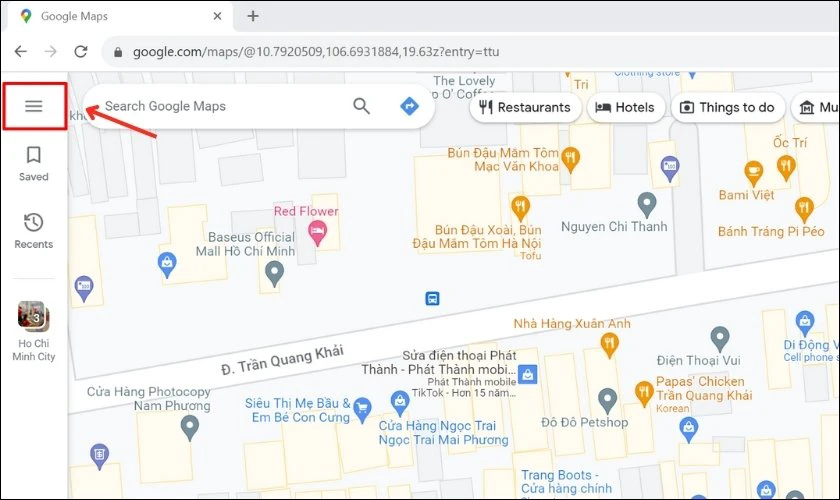Filter by Restaurants chip
This screenshot has width=840, height=500.
525,107
